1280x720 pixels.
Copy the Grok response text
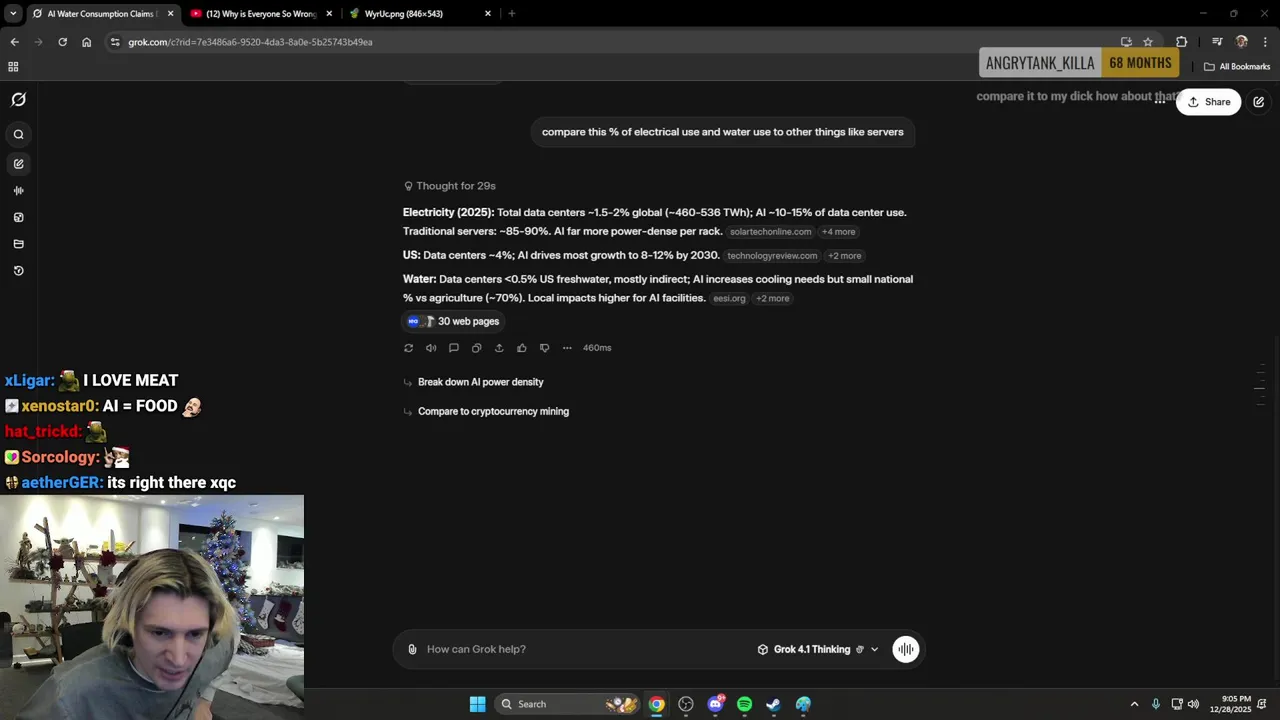[x=476, y=348]
